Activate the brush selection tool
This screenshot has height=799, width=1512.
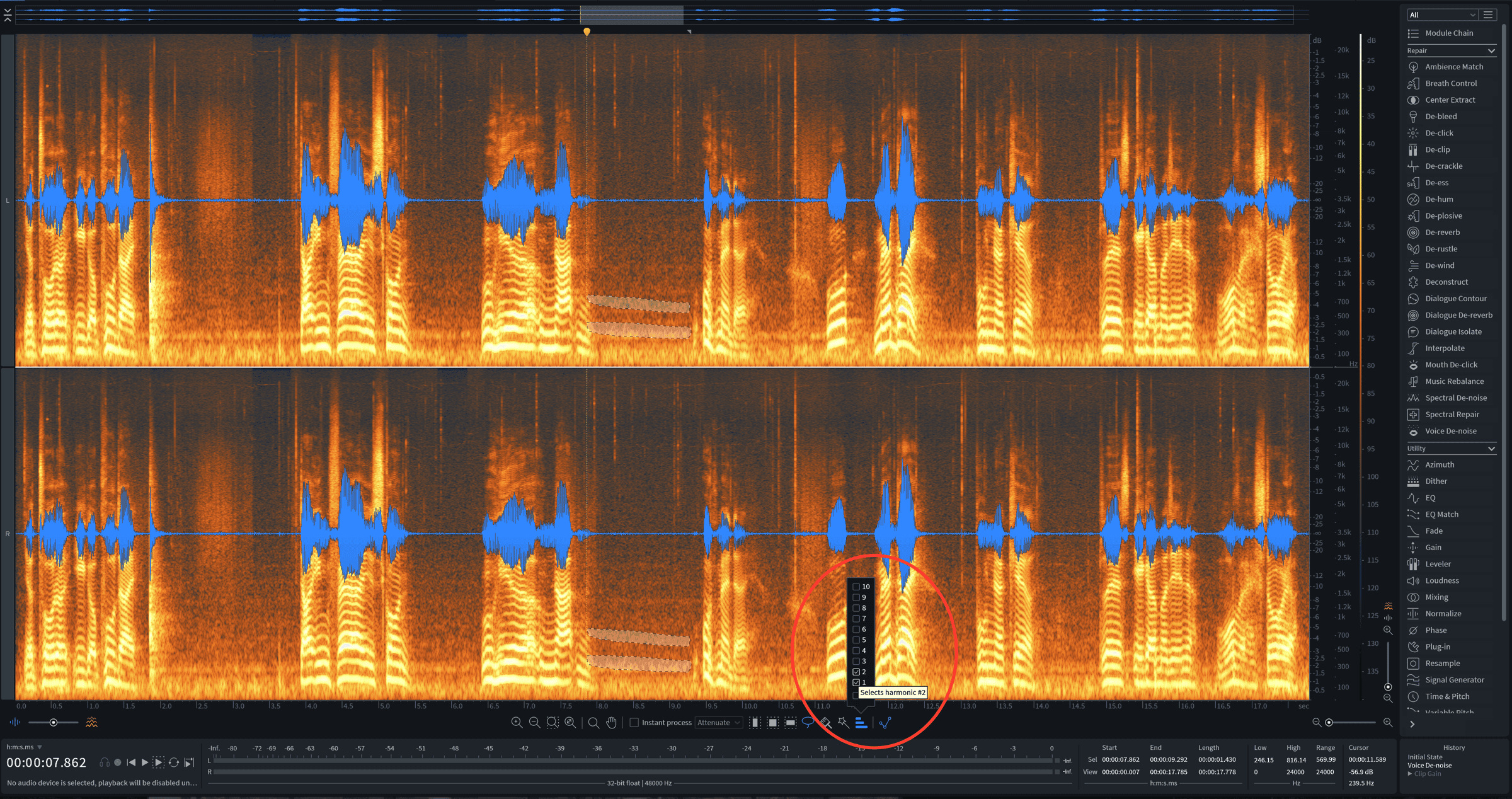click(825, 723)
